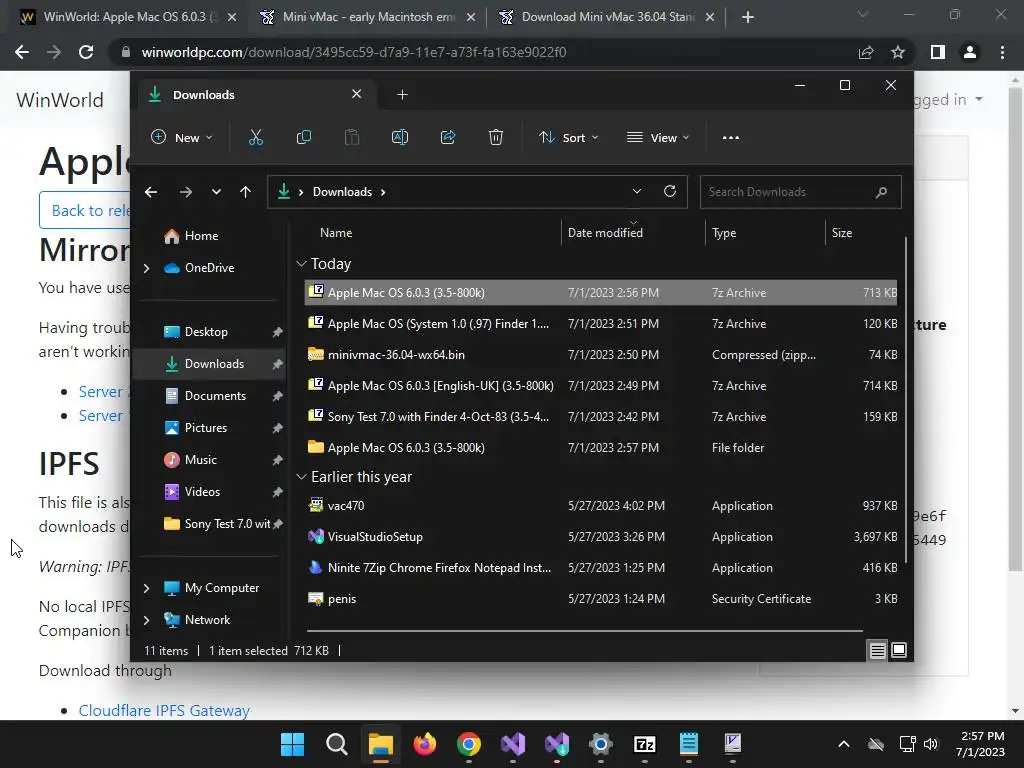
Task: Sort by Type column header
Action: (724, 233)
